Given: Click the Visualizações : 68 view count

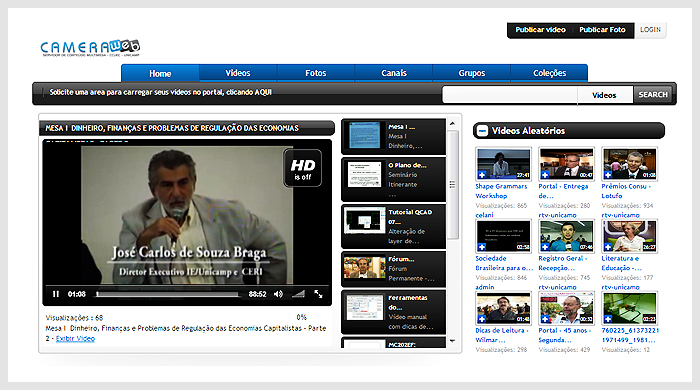Looking at the screenshot, I should 74,318.
